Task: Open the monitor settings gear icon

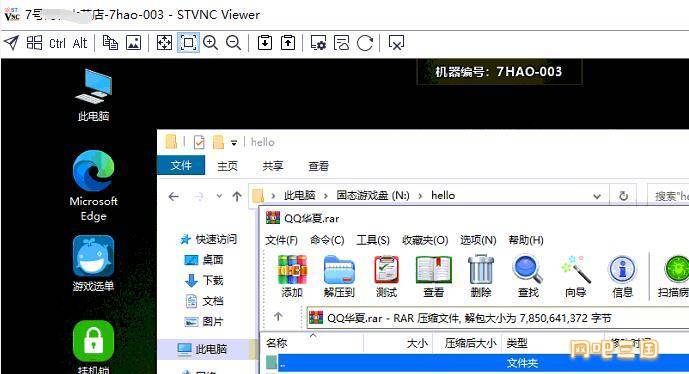Action: (318, 43)
